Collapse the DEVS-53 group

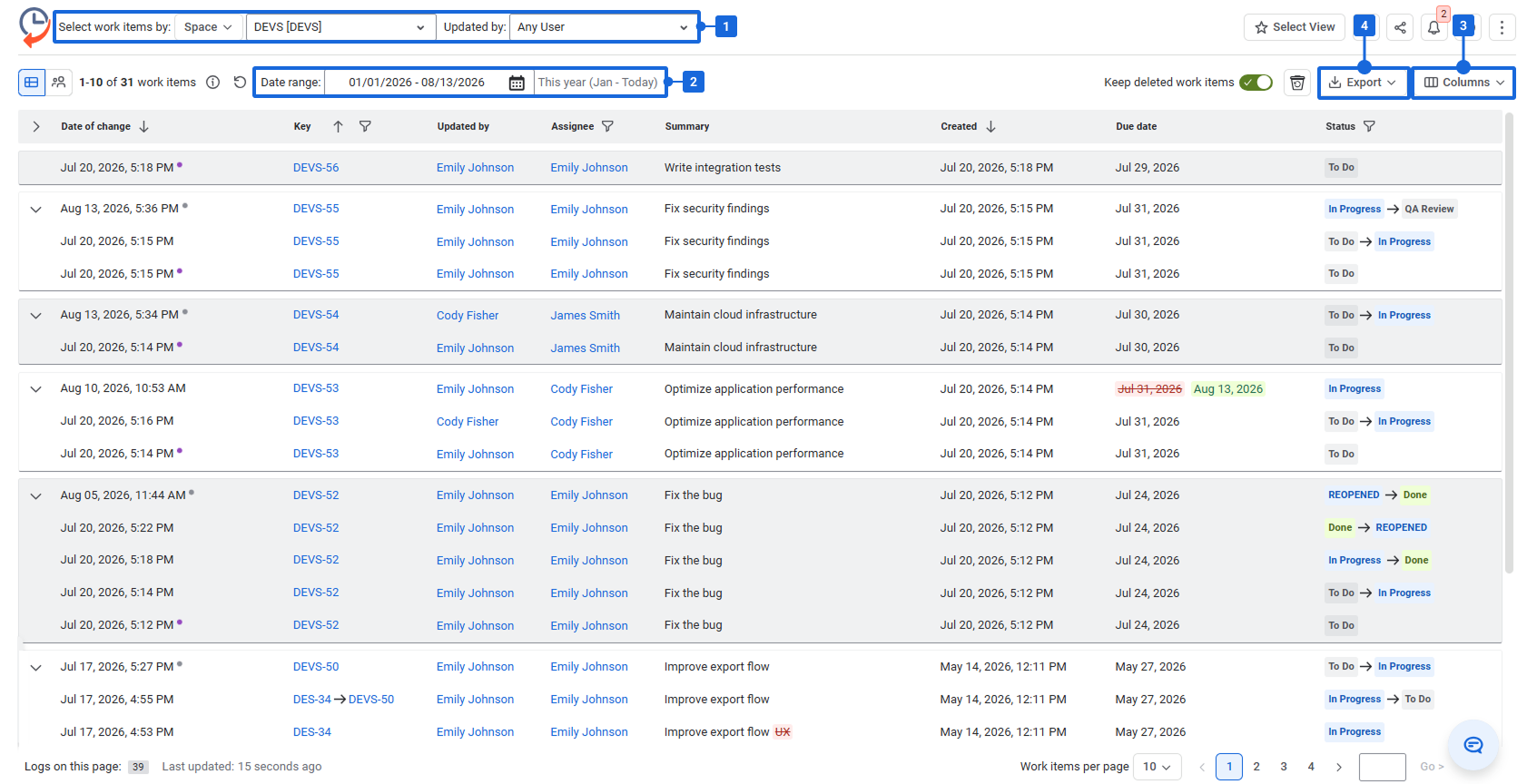[36, 389]
